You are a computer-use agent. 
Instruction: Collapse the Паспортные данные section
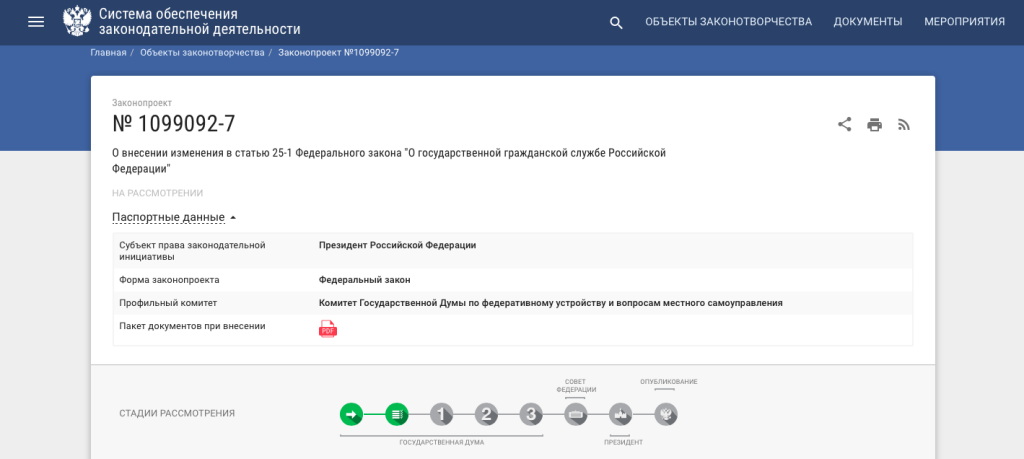pos(174,217)
